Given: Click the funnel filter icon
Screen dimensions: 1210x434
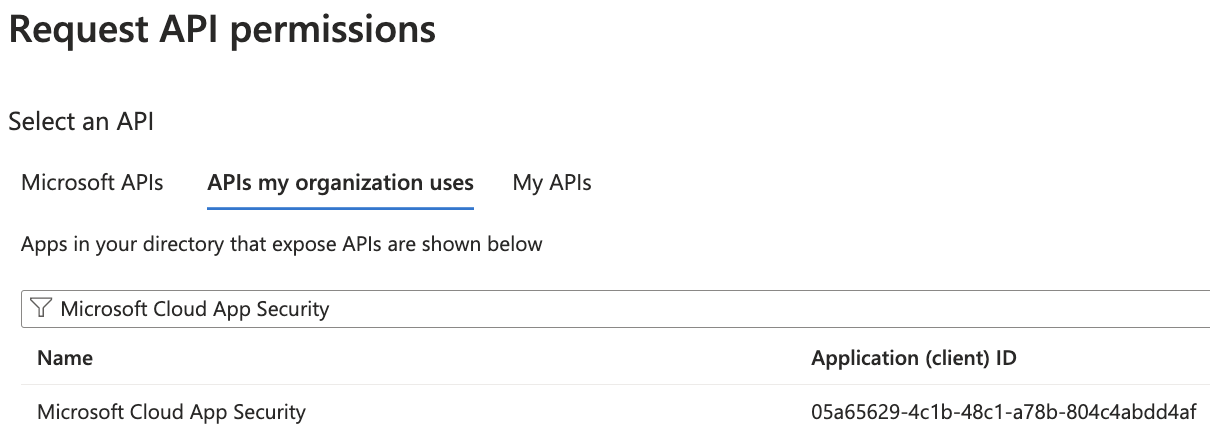Looking at the screenshot, I should (41, 309).
